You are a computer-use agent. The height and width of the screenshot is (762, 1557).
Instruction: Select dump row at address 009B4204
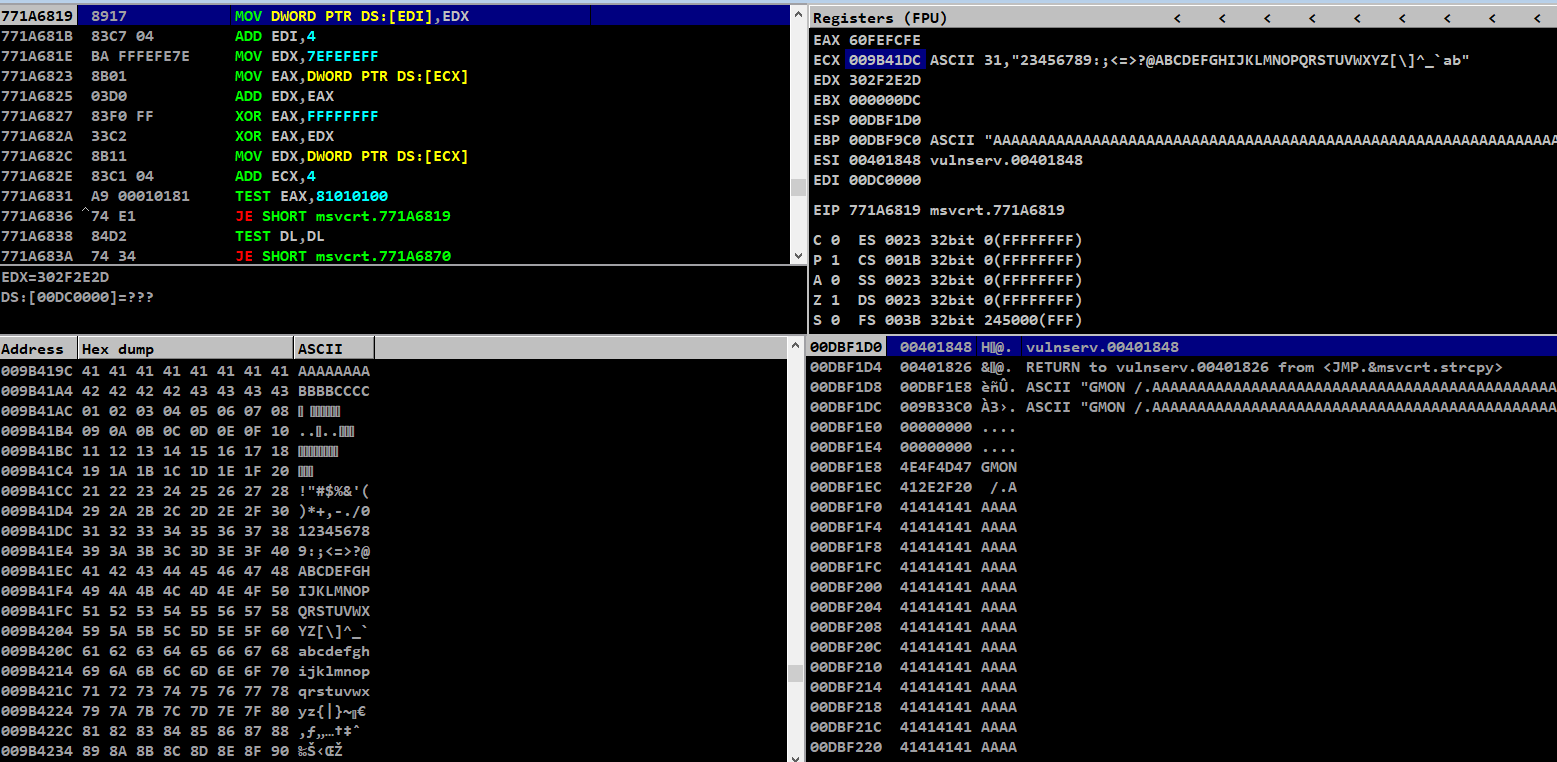pyautogui.click(x=393, y=631)
